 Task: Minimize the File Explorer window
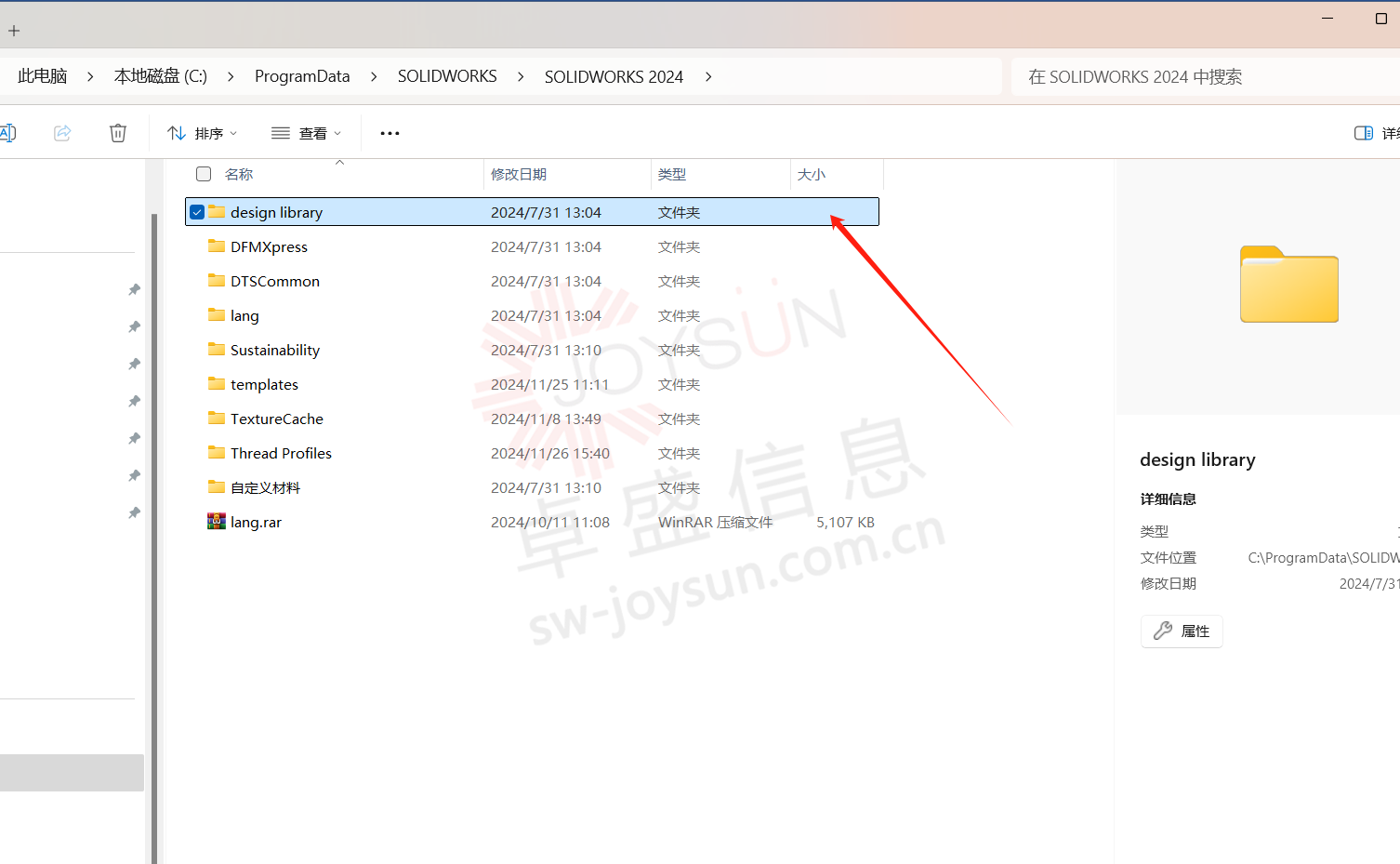(1327, 18)
